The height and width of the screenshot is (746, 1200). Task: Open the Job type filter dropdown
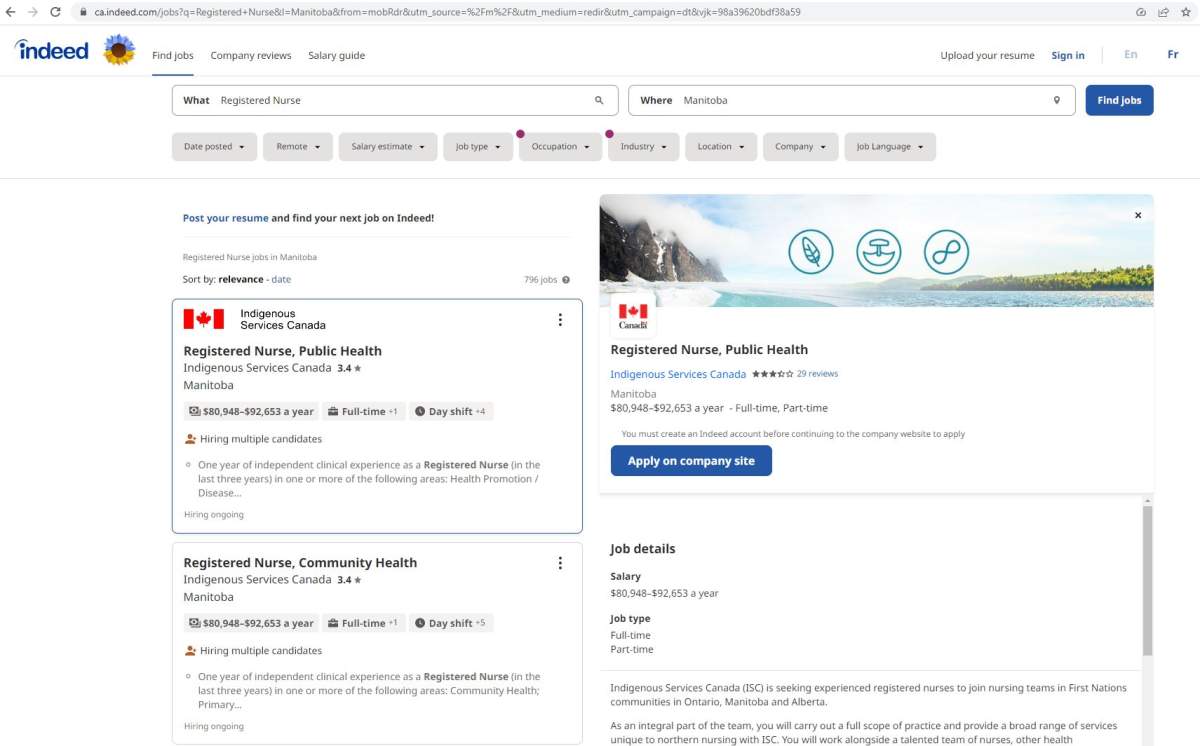click(x=478, y=147)
